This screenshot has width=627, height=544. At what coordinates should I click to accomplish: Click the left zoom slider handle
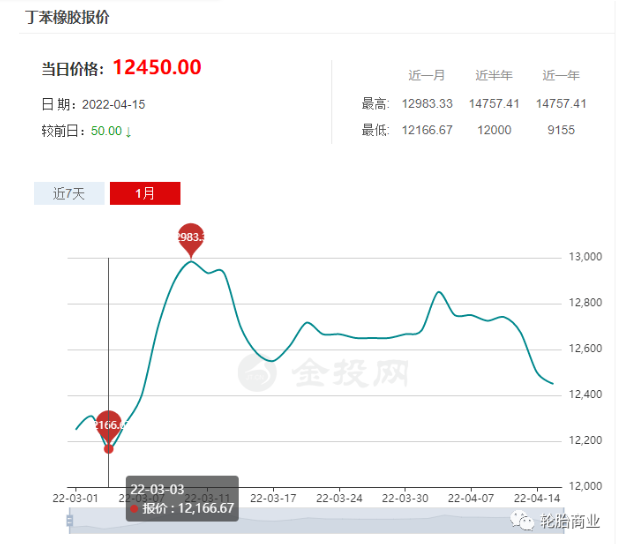coord(70,520)
